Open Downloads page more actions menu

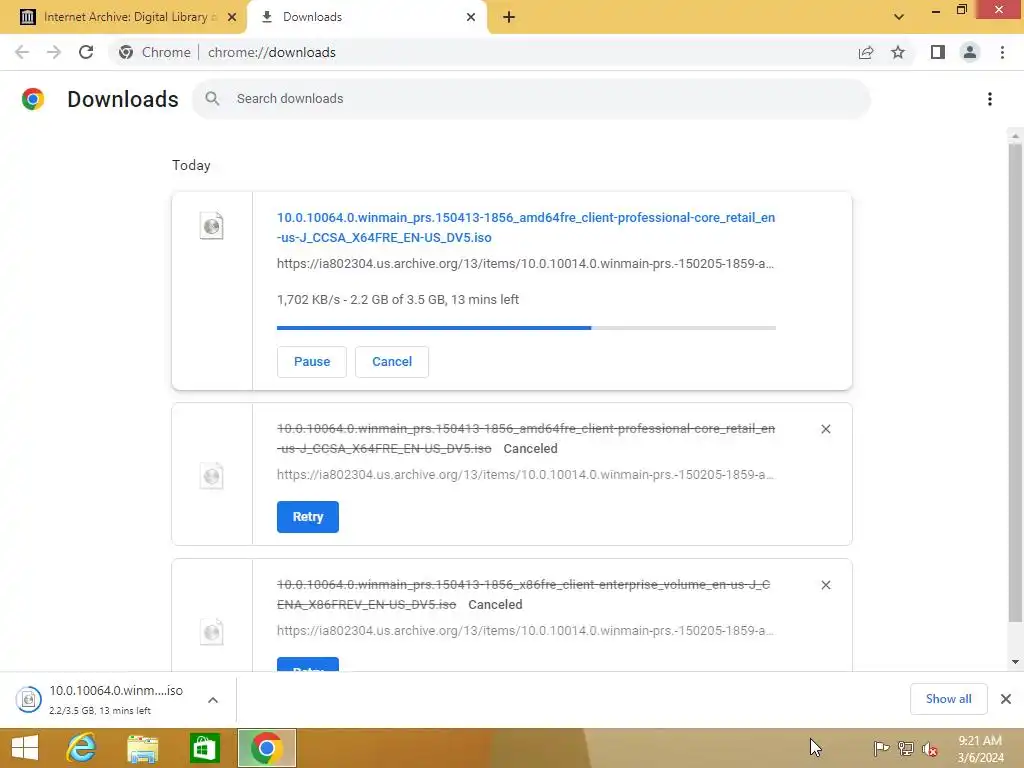(x=990, y=99)
